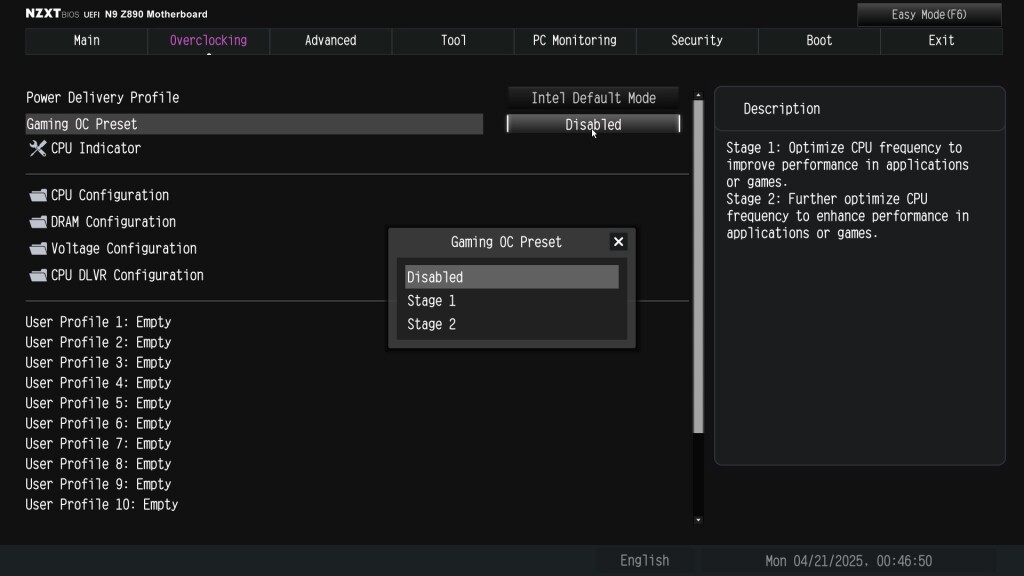Image resolution: width=1024 pixels, height=576 pixels.
Task: Select User Profile 6: Empty
Action: 98,423
